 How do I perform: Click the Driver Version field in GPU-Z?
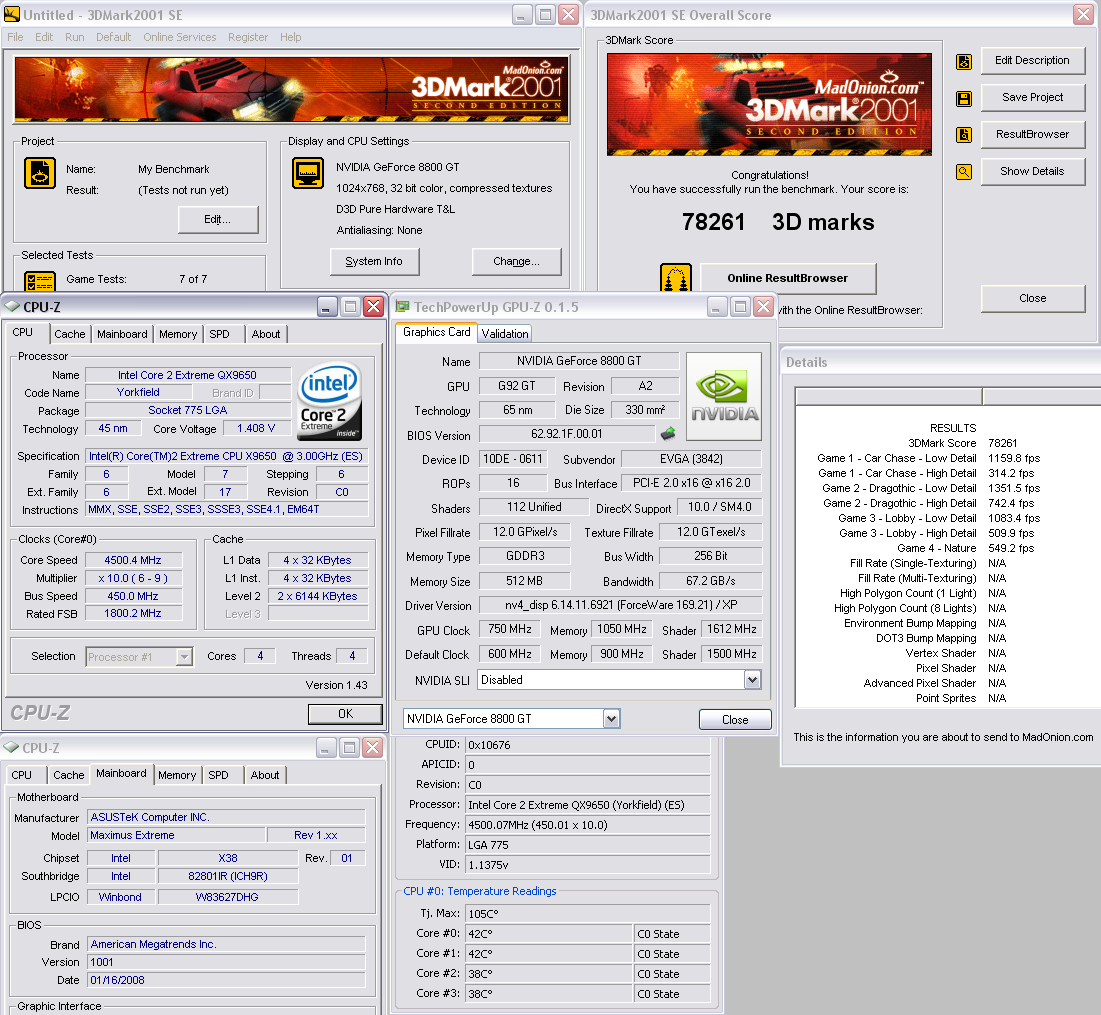click(x=621, y=605)
